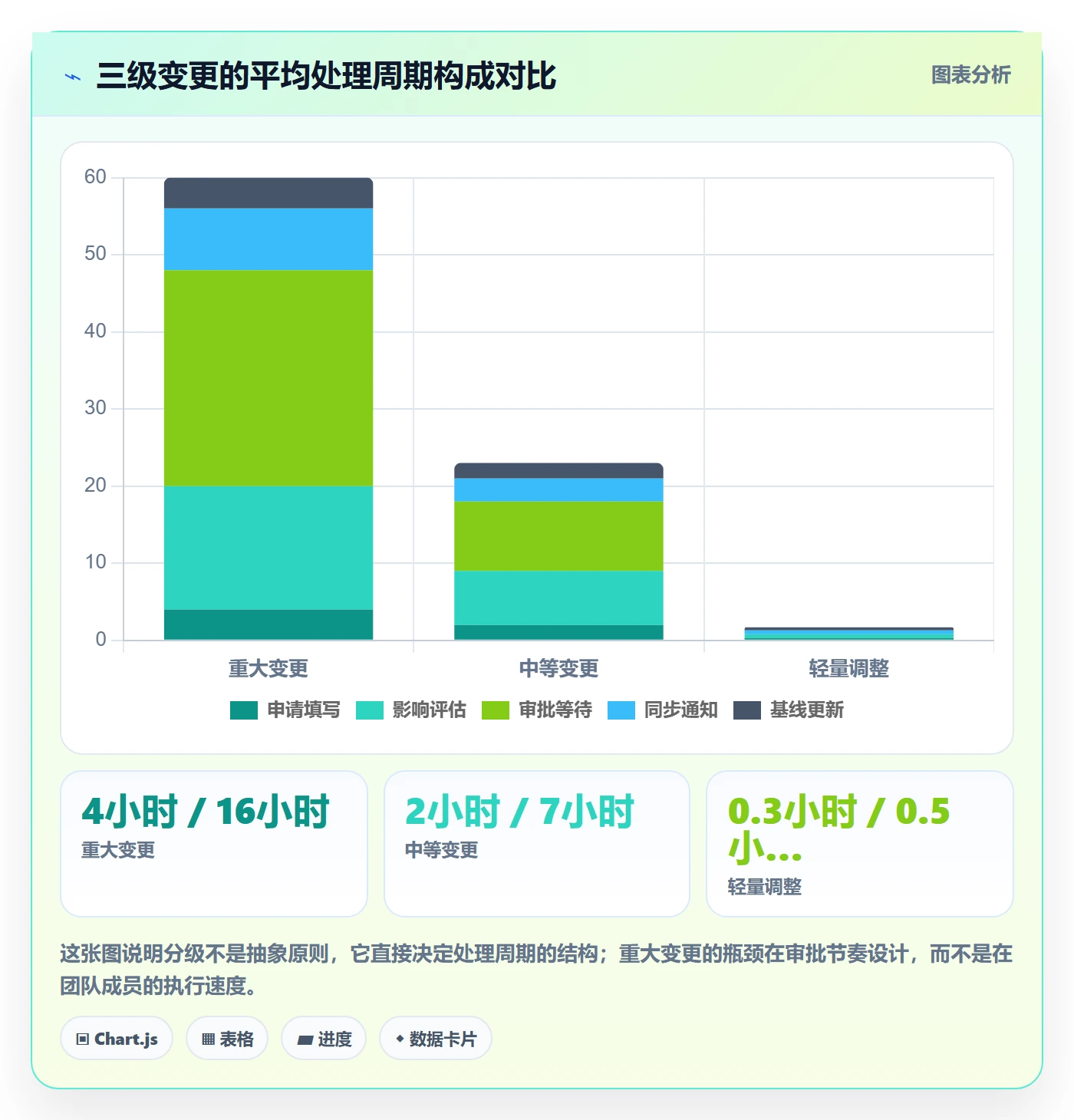The image size is (1074, 1120).
Task: Toggle the 同步通知 legend color swatch
Action: (621, 710)
